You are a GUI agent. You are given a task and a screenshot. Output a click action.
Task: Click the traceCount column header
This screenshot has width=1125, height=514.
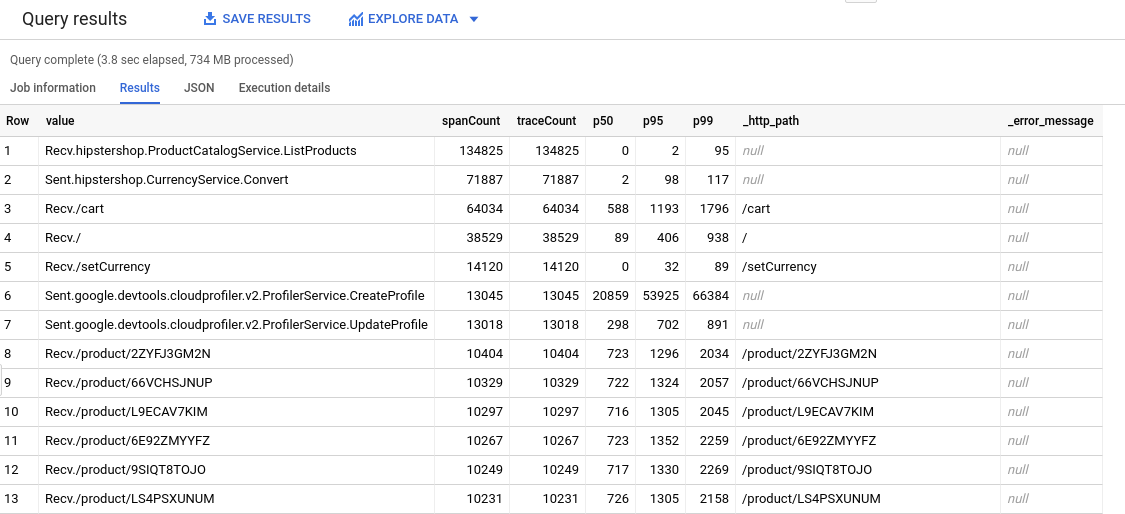pos(546,121)
